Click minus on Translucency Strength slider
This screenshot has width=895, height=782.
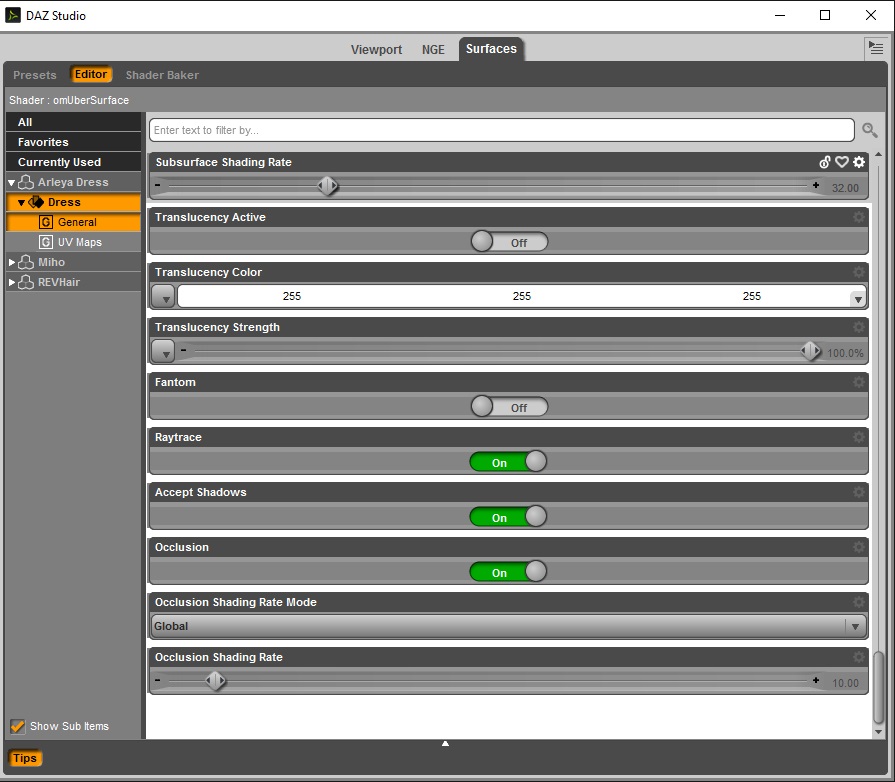183,350
